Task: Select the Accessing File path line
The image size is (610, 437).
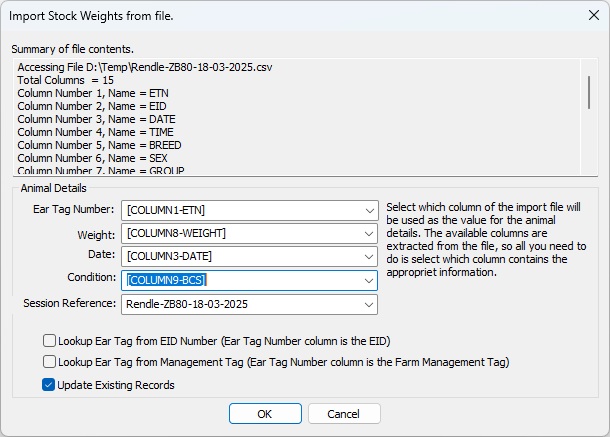Action: click(x=145, y=67)
